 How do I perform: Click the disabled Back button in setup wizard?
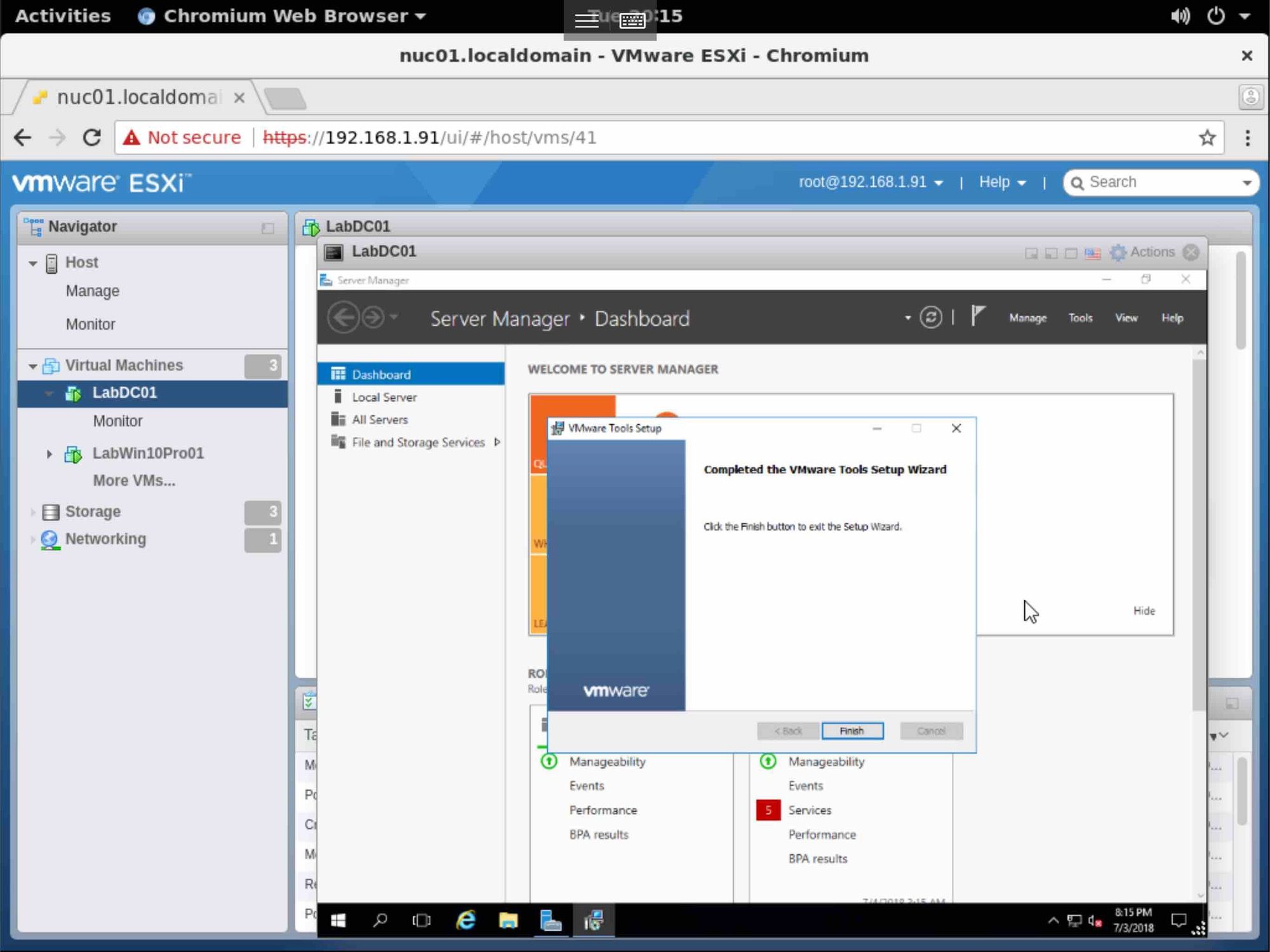pos(788,731)
